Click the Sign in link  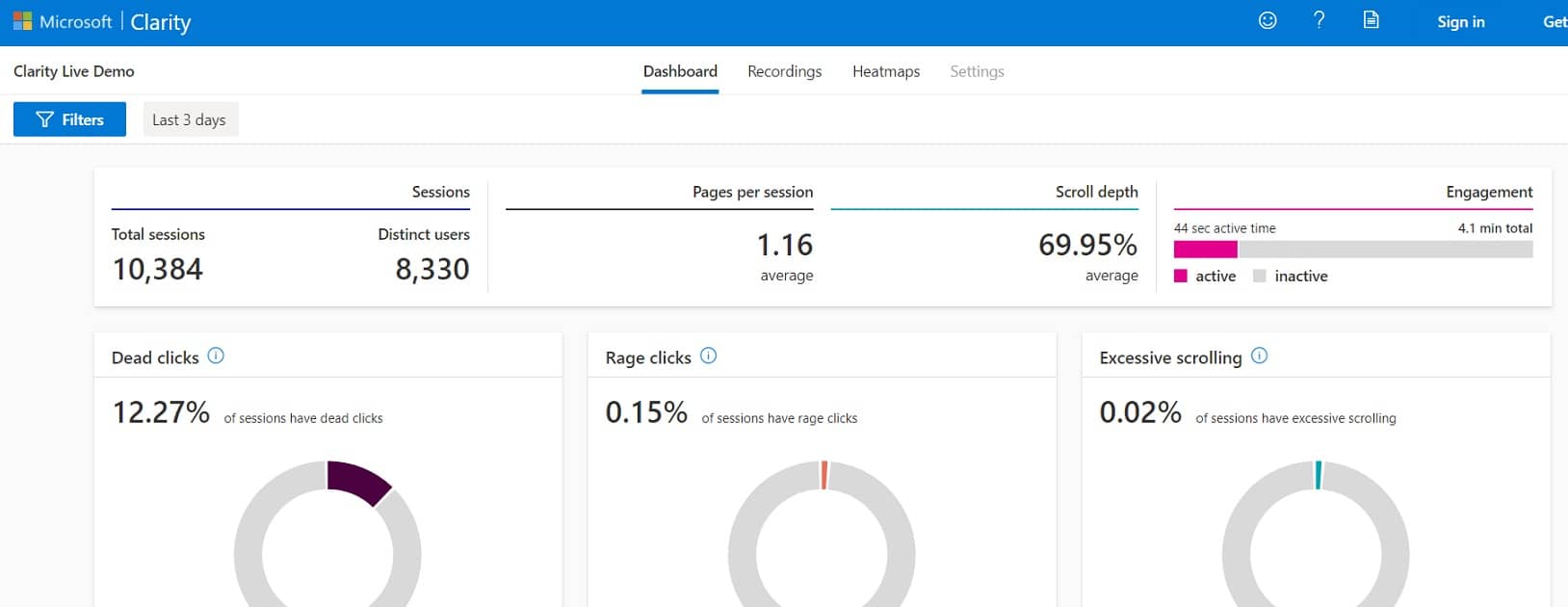1461,22
